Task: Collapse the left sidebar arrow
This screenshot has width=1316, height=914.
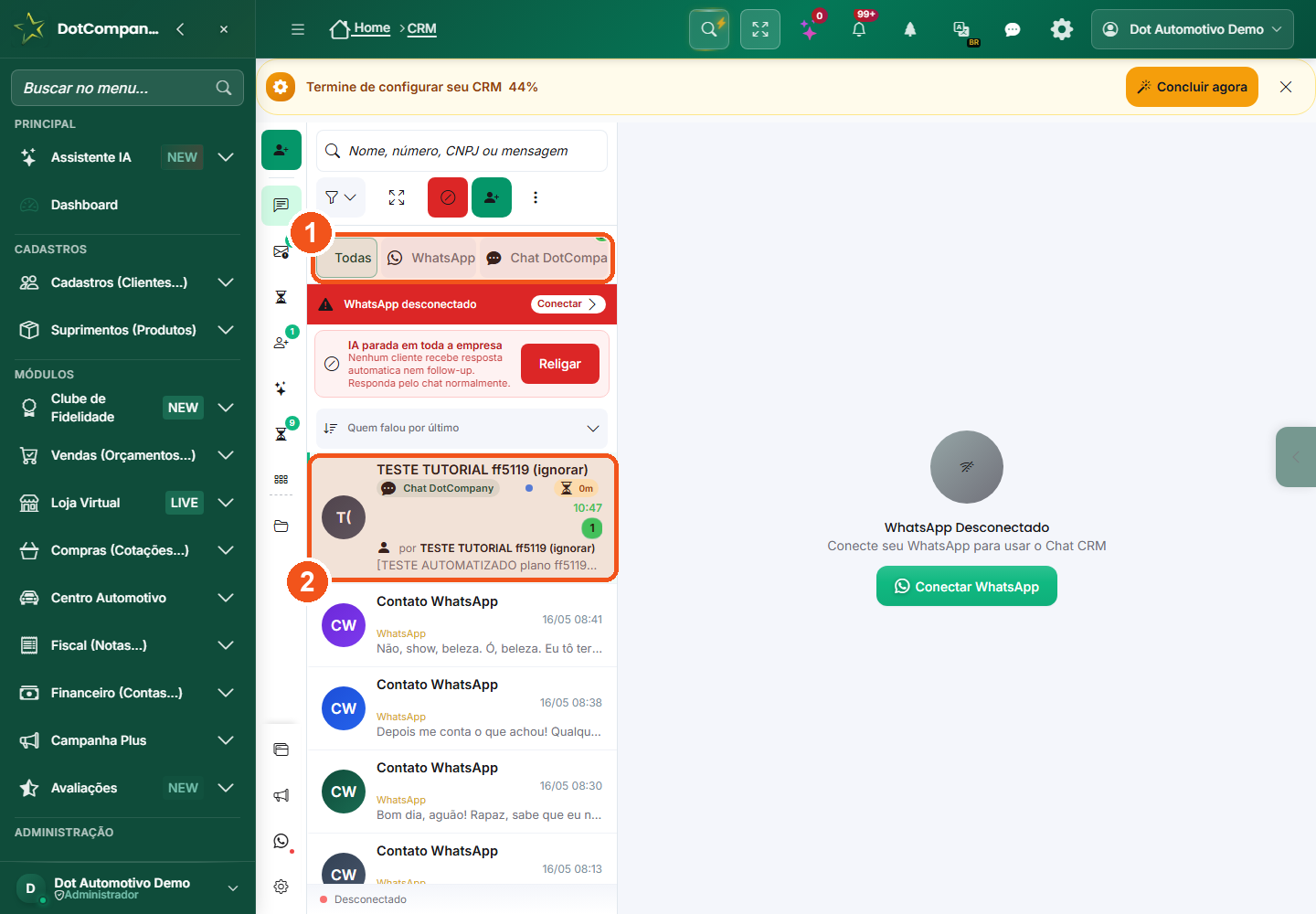Action: tap(181, 29)
